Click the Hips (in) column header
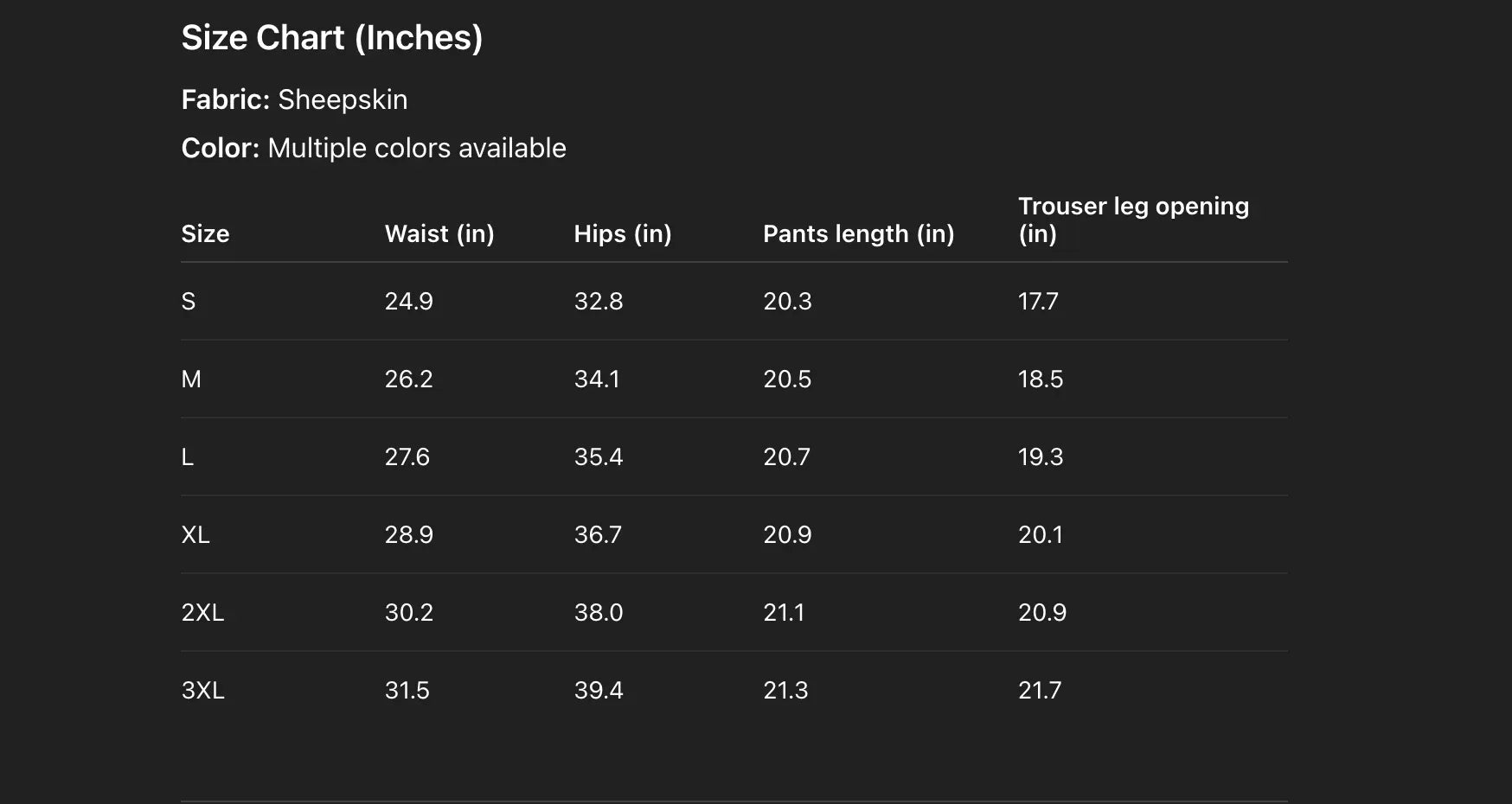Viewport: 1512px width, 804px height. 622,233
